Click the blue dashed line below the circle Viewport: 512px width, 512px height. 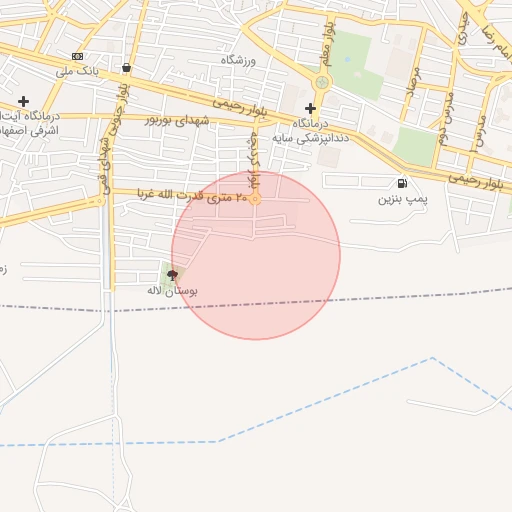pos(323,398)
